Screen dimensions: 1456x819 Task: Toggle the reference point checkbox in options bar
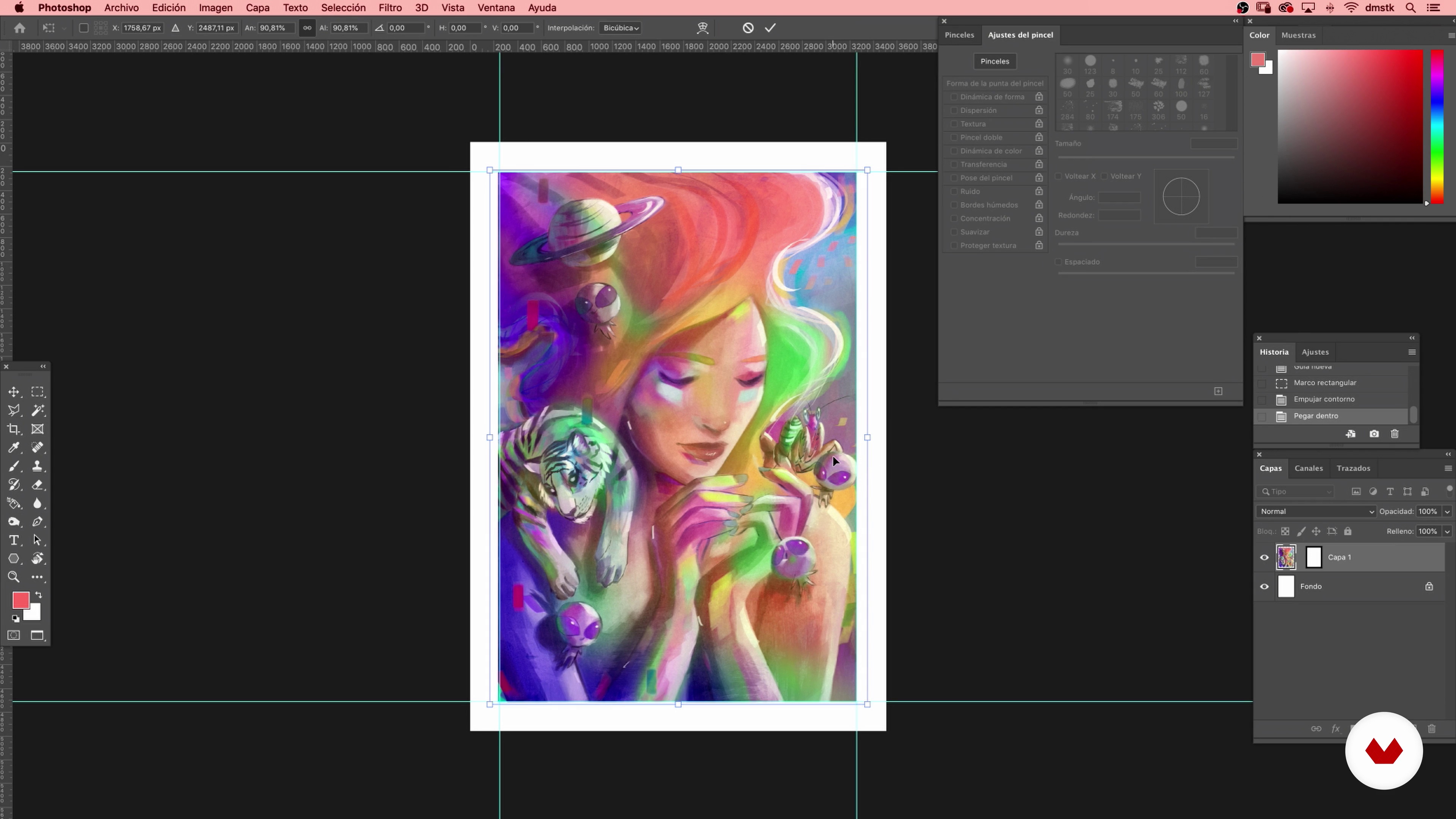(84, 28)
